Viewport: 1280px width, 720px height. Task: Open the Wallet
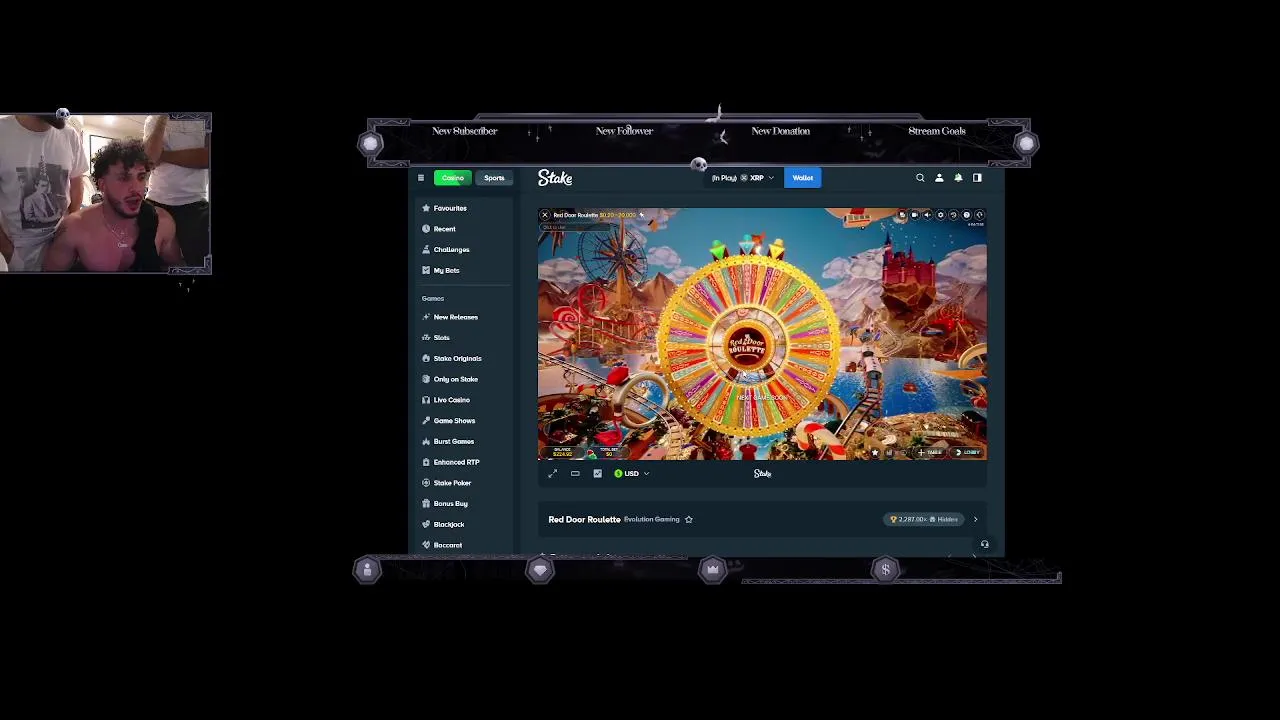click(x=803, y=178)
